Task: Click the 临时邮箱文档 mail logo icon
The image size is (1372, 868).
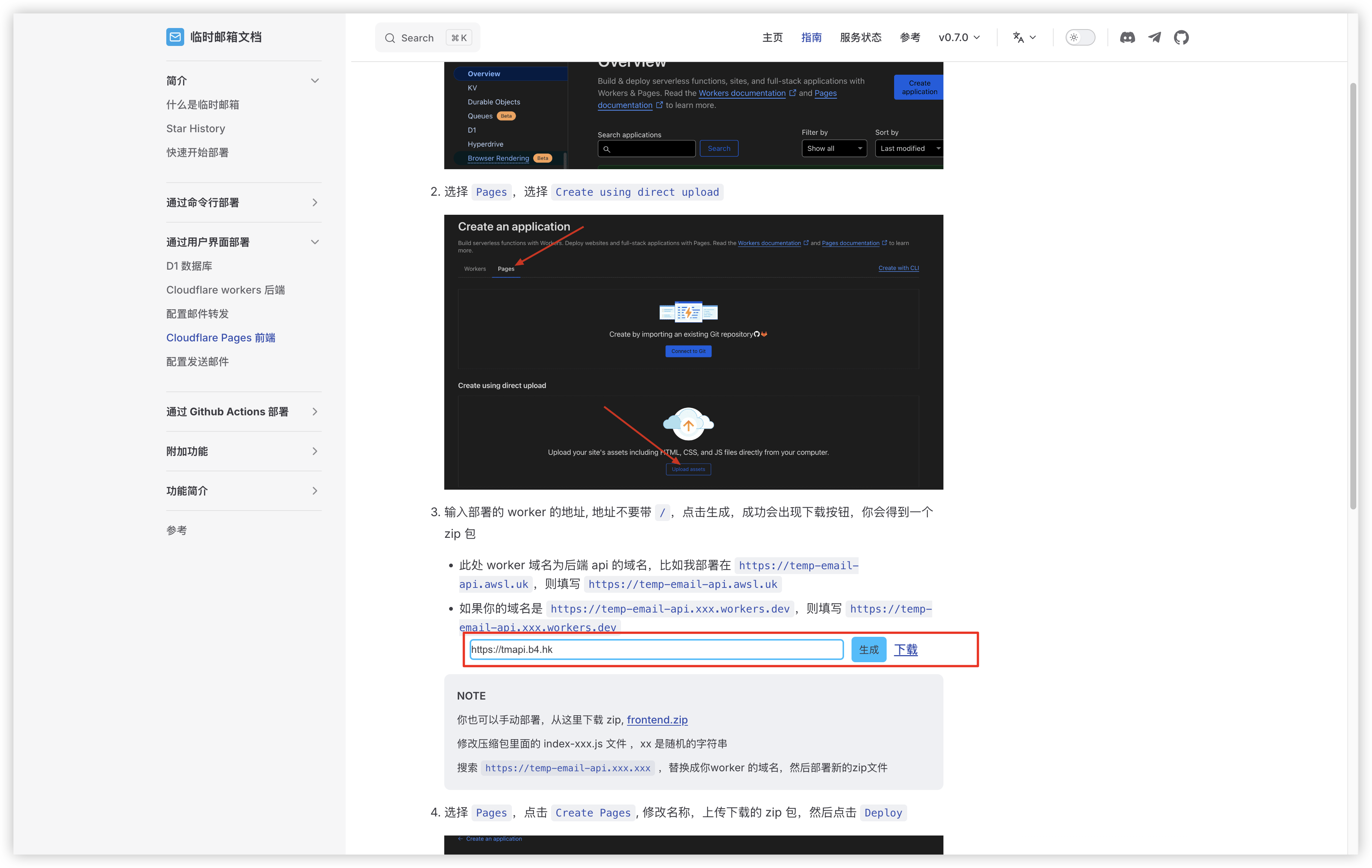Action: [x=175, y=37]
